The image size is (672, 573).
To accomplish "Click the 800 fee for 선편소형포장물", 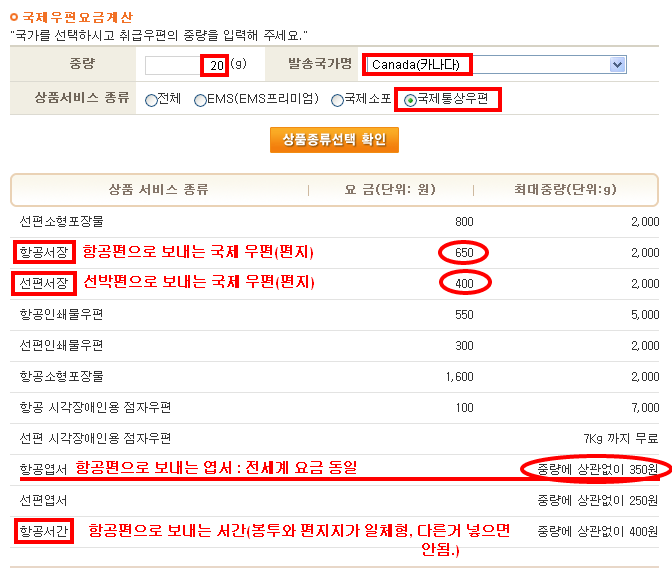I will pos(464,222).
